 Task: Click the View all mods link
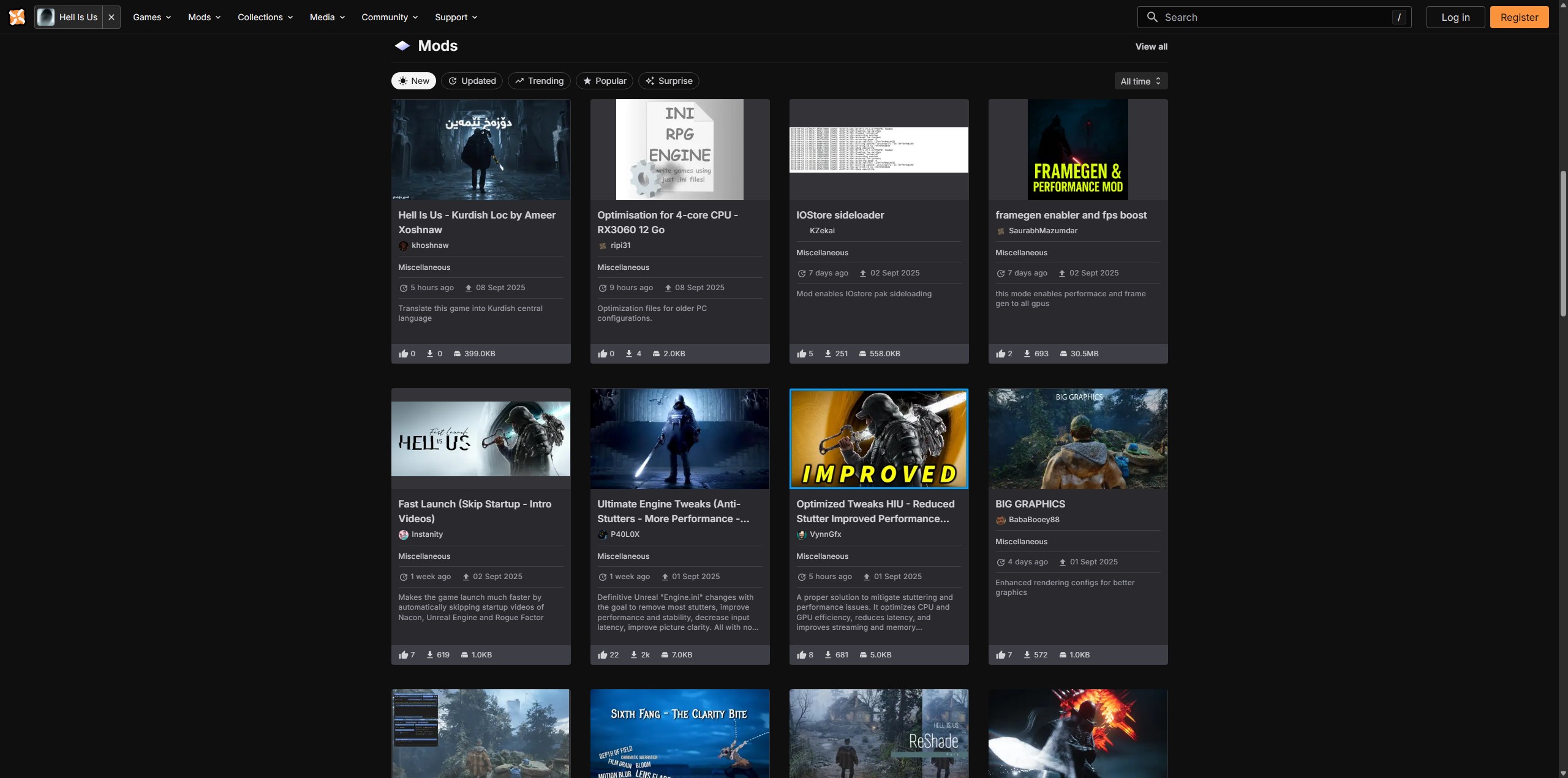pos(1151,47)
